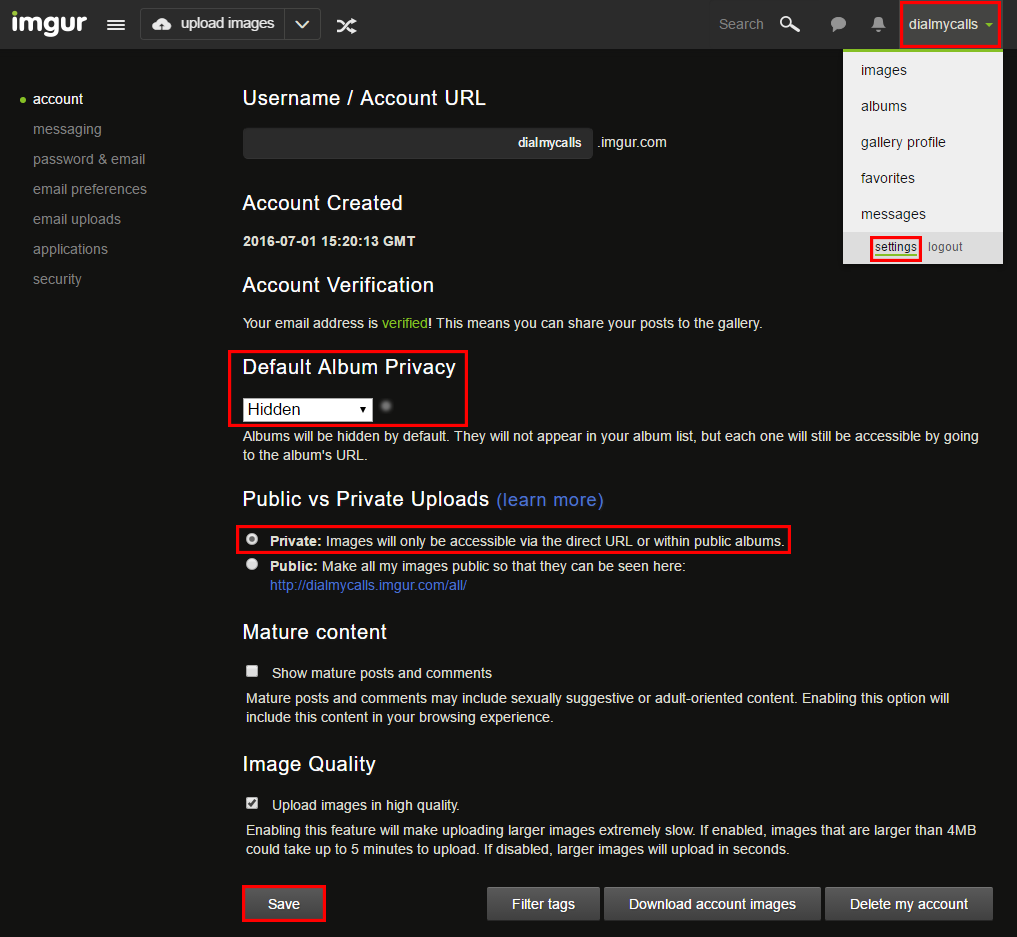Open the notifications bell icon

[878, 25]
